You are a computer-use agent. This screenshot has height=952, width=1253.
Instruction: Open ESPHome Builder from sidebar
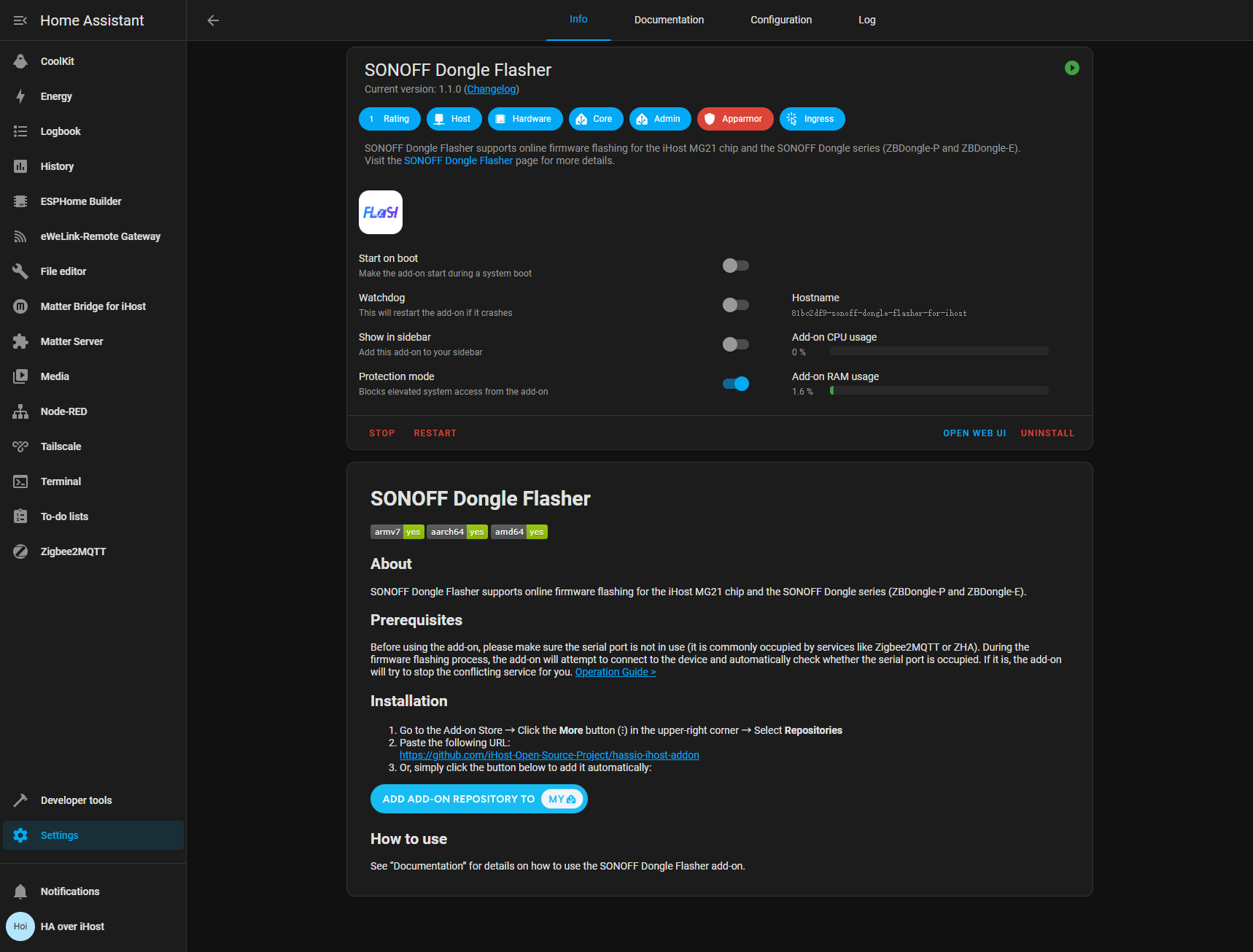[93, 201]
